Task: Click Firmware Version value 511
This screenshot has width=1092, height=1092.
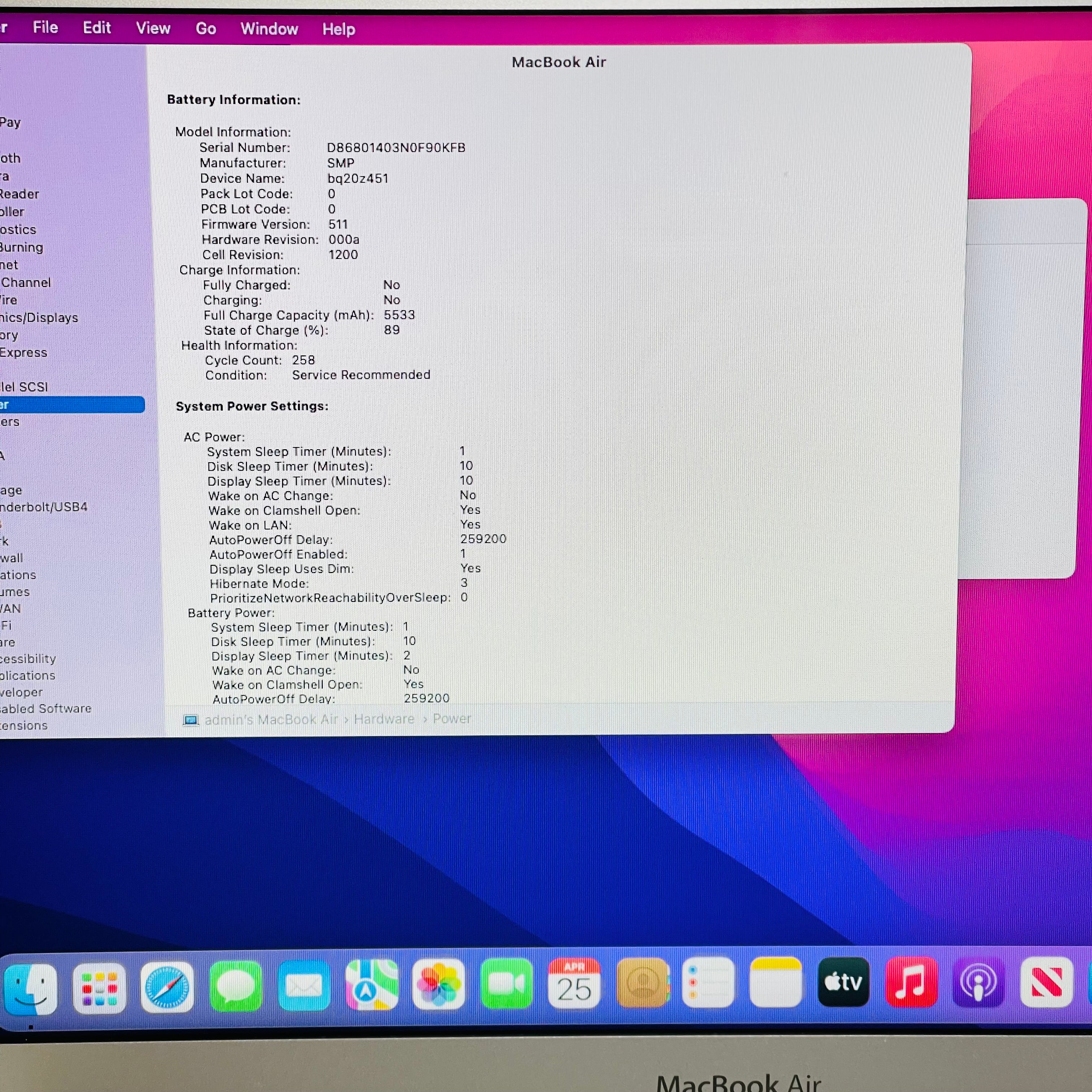Action: 338,224
